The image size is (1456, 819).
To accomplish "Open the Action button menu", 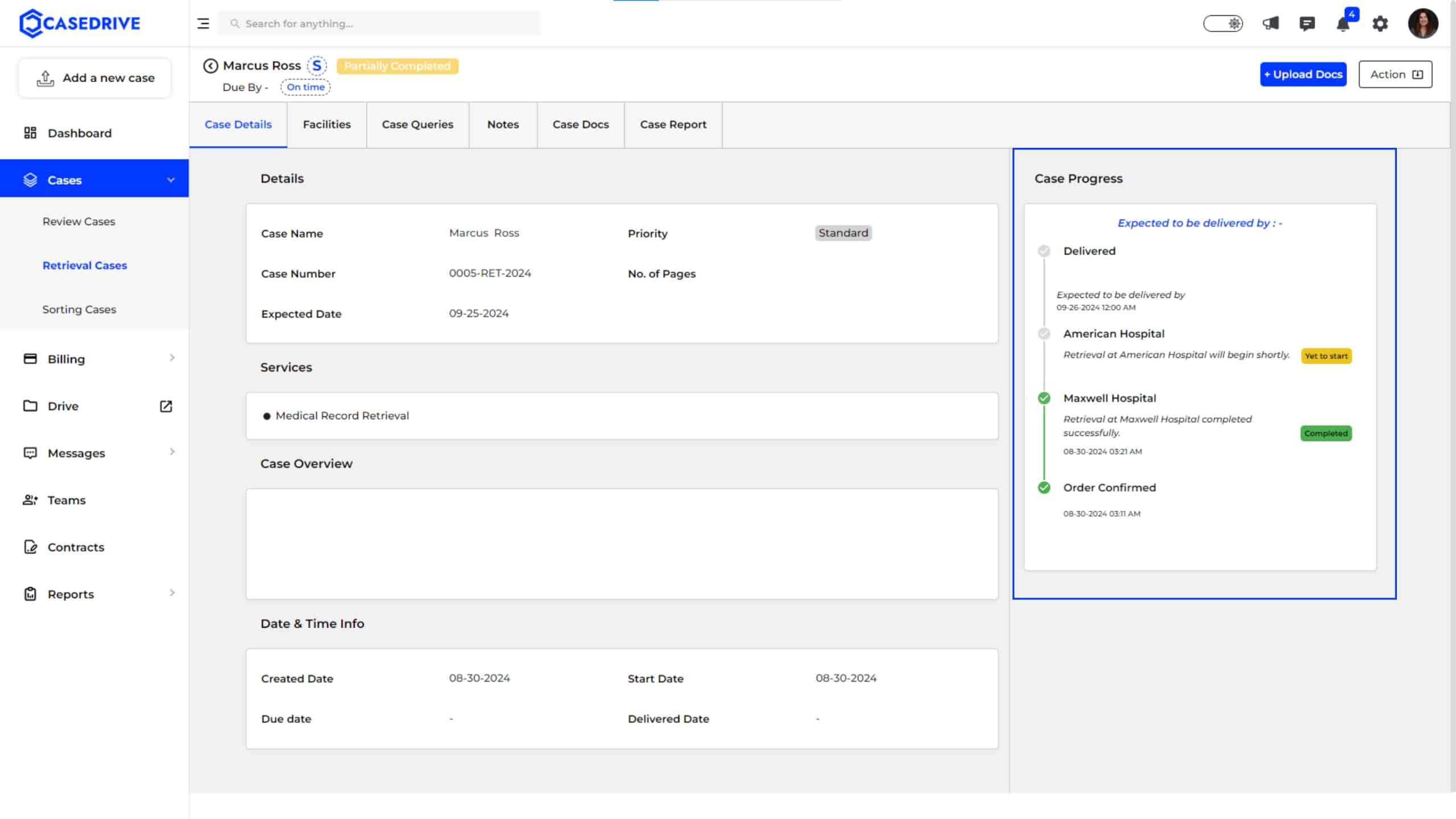I will pyautogui.click(x=1395, y=75).
